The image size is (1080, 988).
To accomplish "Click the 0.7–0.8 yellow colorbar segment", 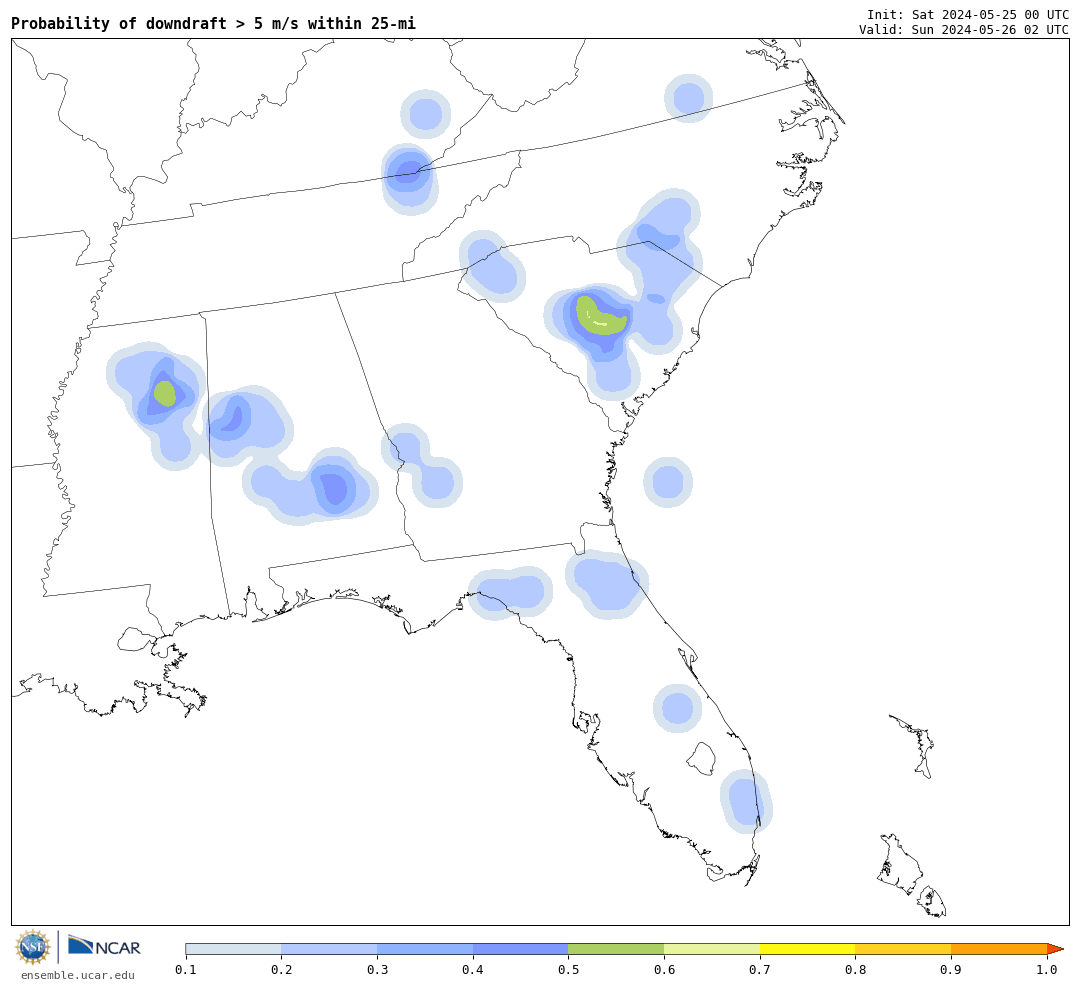I will point(807,949).
